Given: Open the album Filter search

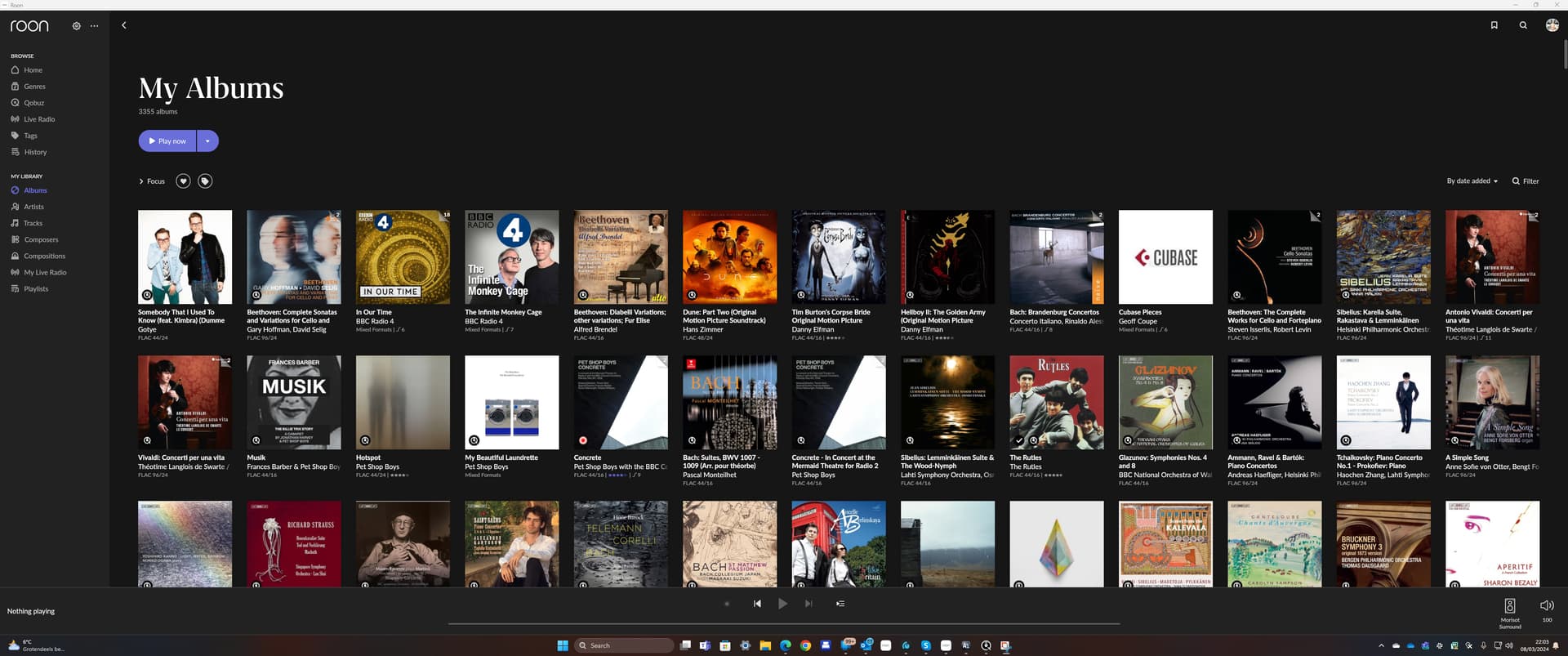Looking at the screenshot, I should coord(1525,181).
